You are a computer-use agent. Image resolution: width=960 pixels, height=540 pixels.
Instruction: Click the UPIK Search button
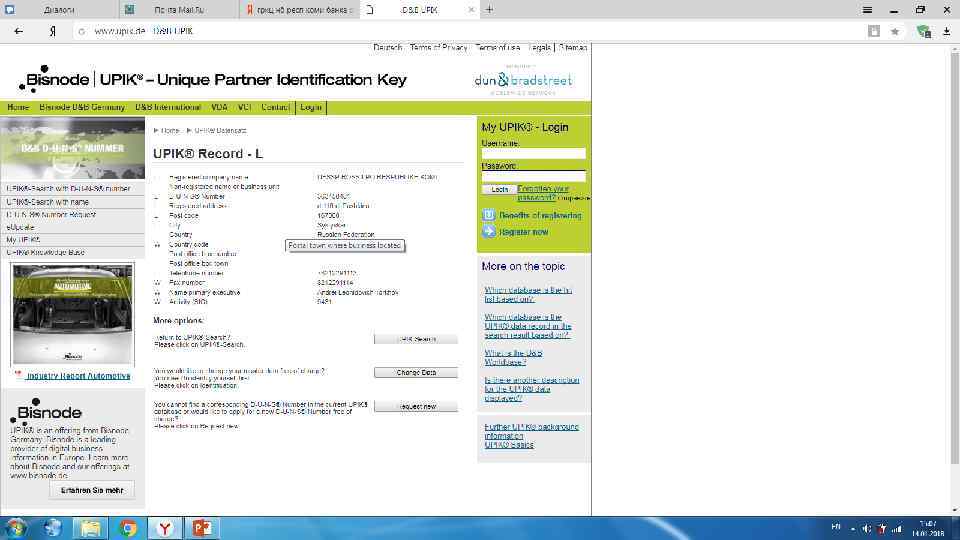coord(416,339)
